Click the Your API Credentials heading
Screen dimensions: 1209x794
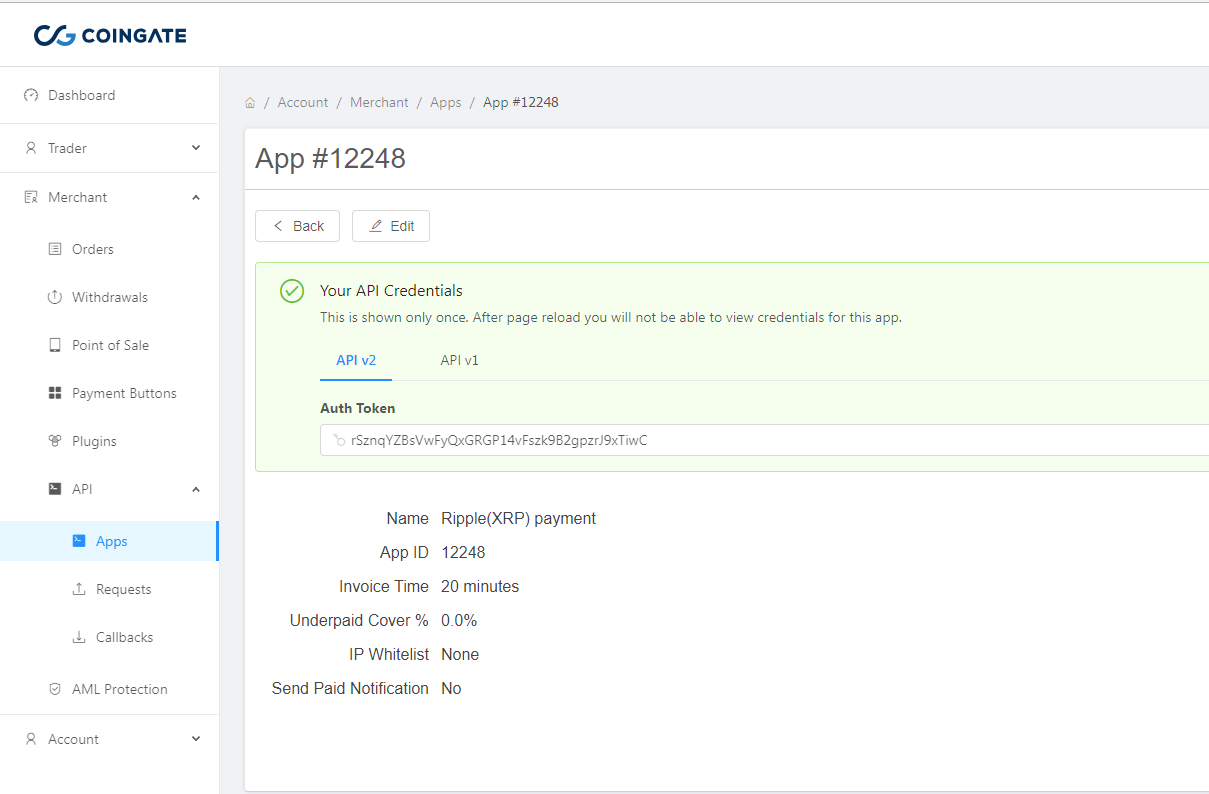point(391,291)
